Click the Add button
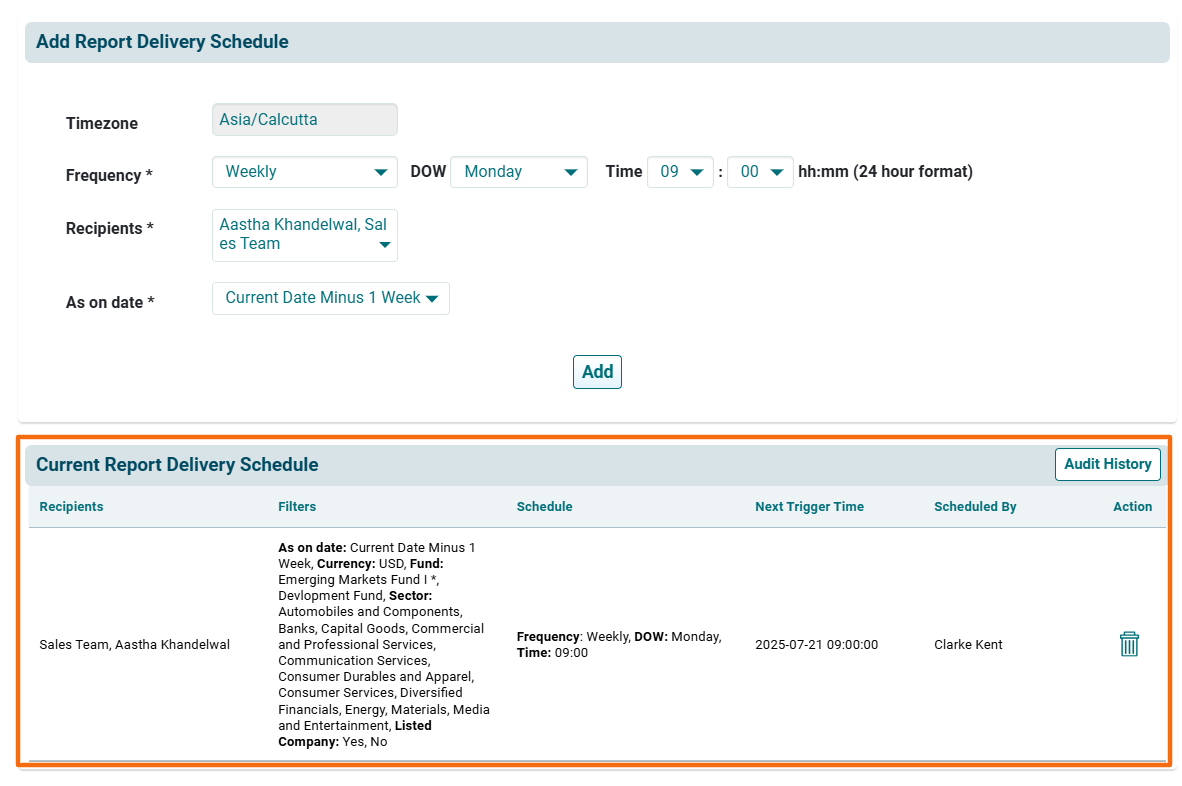Image resolution: width=1182 pixels, height=786 pixels. coord(597,372)
